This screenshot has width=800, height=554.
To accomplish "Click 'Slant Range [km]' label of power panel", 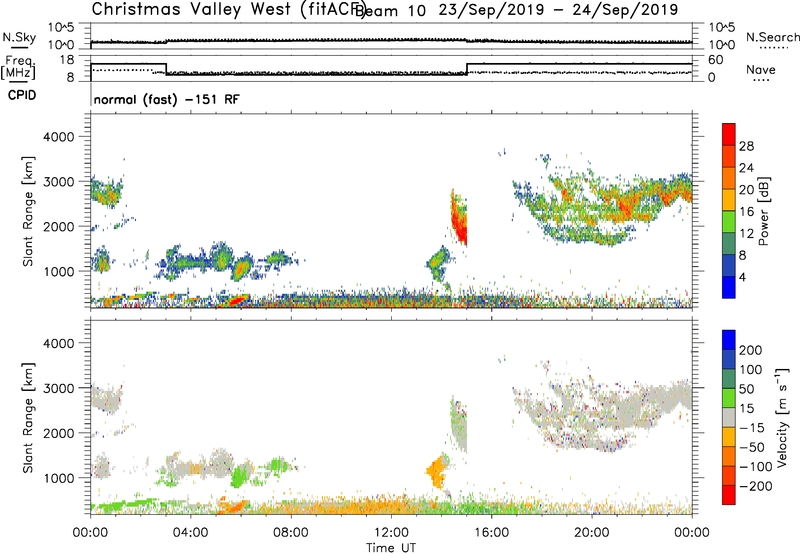I will (28, 211).
